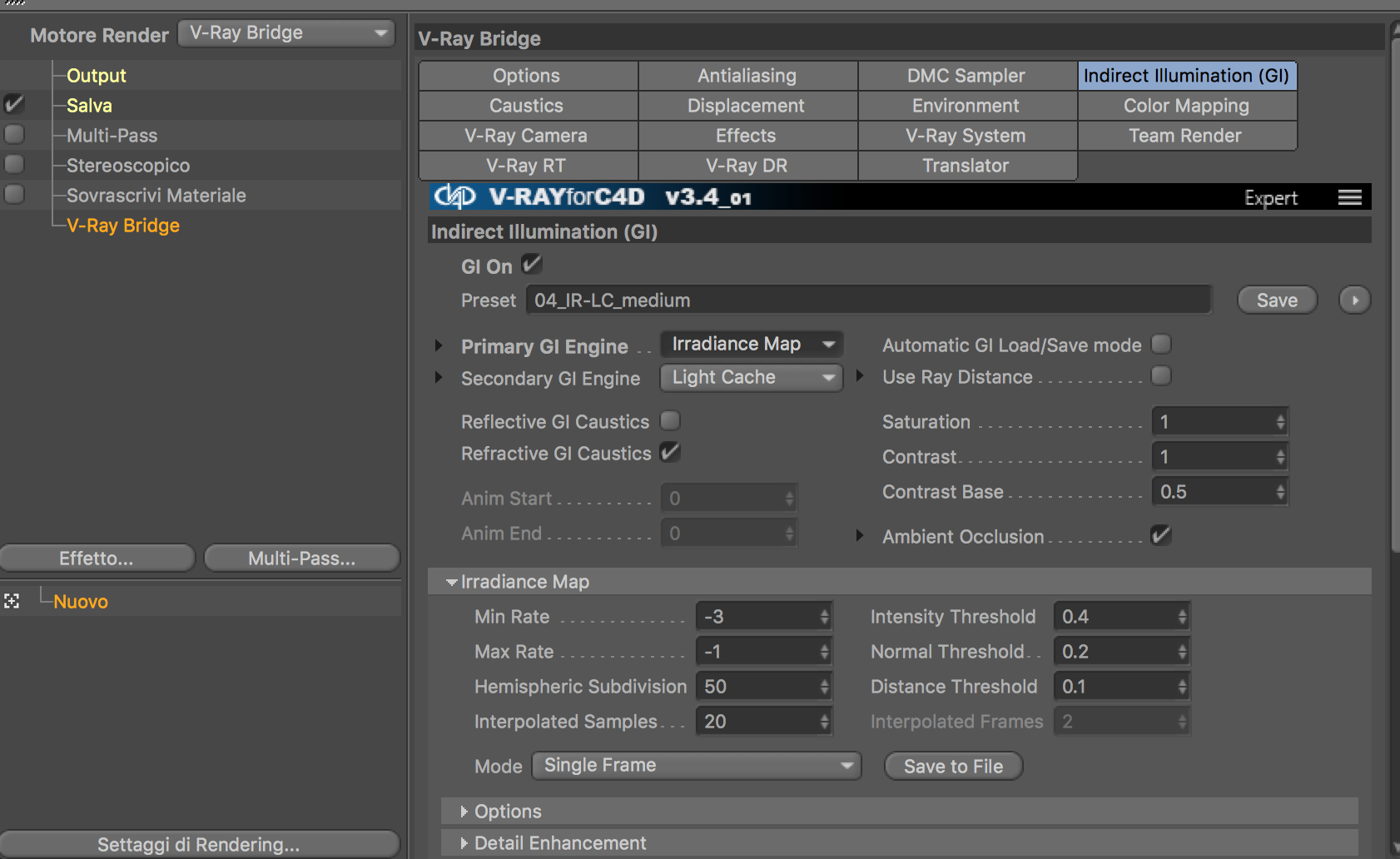Toggle the Ambient Occlusion checkbox
Image resolution: width=1400 pixels, height=859 pixels.
1161,535
